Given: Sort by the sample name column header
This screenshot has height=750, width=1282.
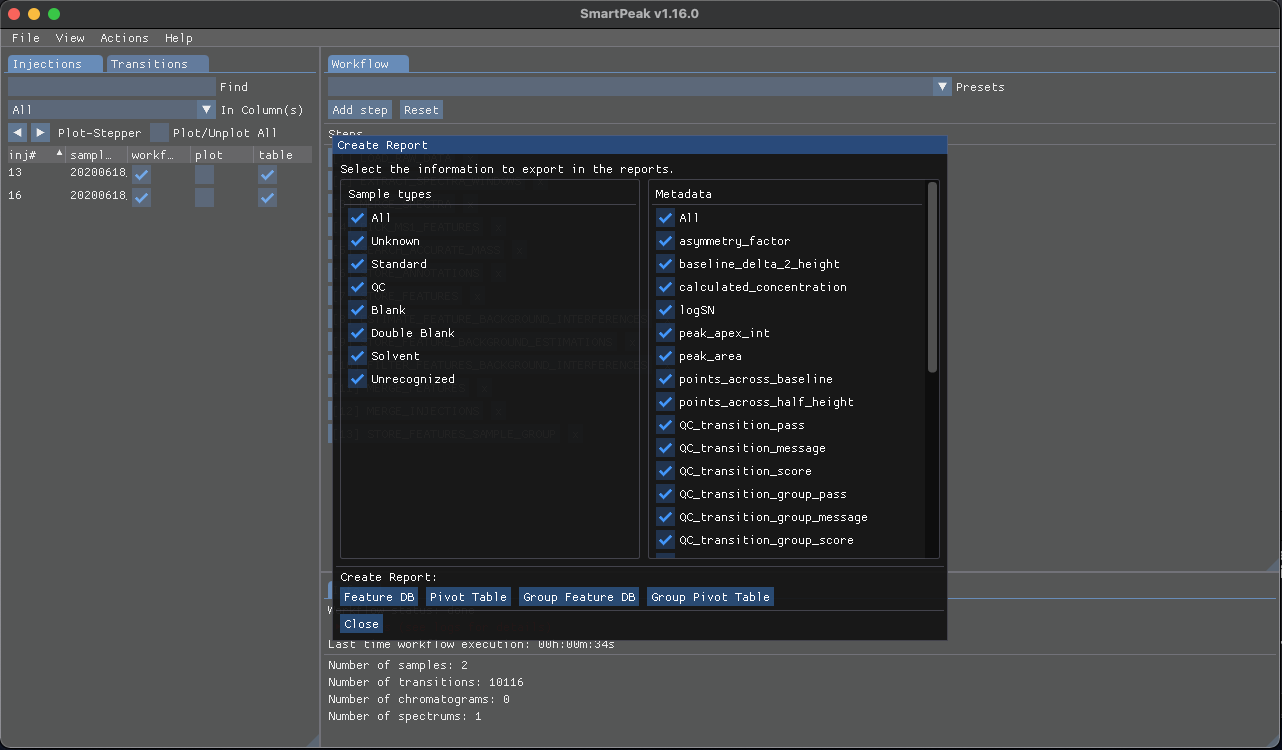Looking at the screenshot, I should tap(97, 155).
